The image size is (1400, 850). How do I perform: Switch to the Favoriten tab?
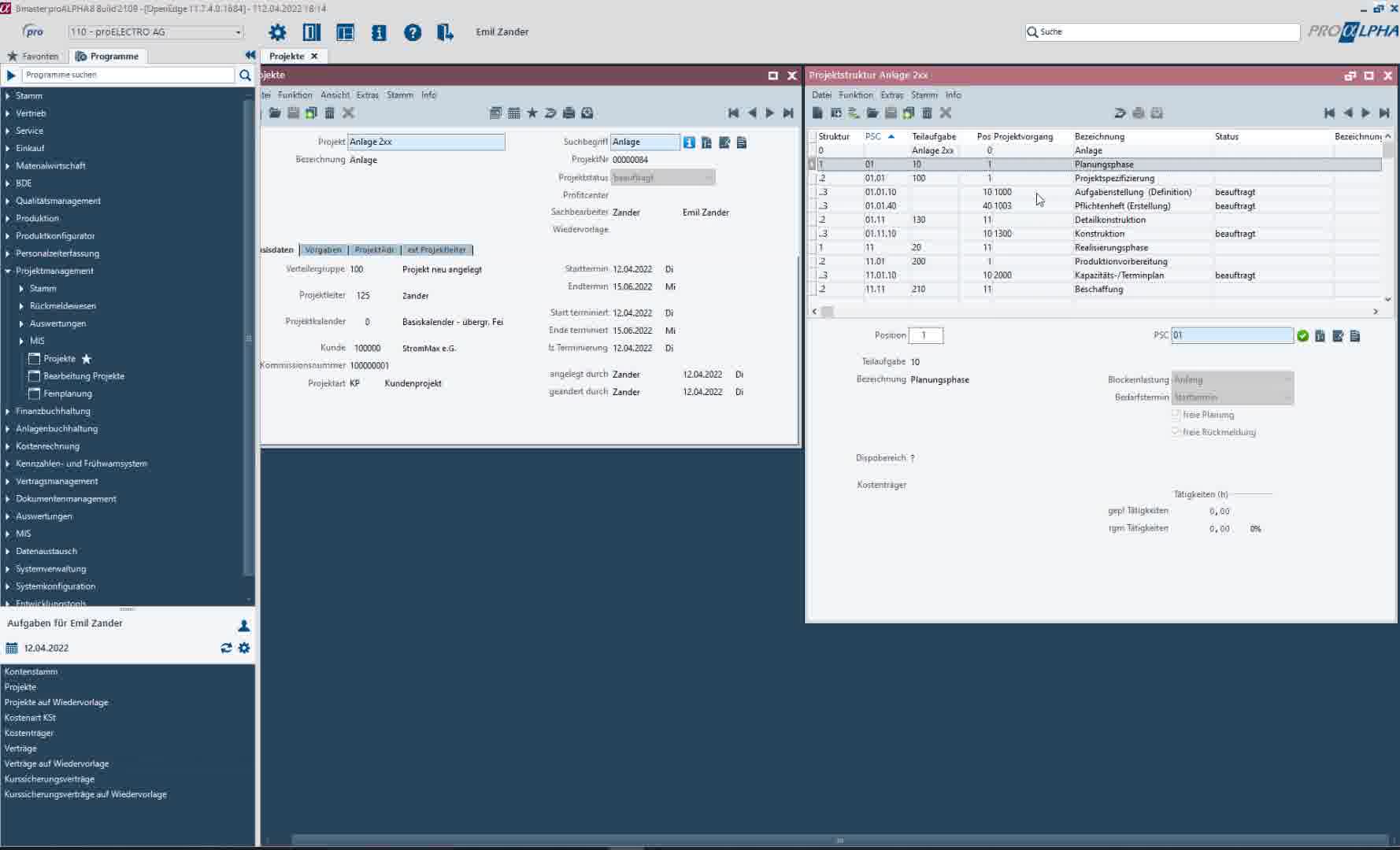[x=33, y=56]
